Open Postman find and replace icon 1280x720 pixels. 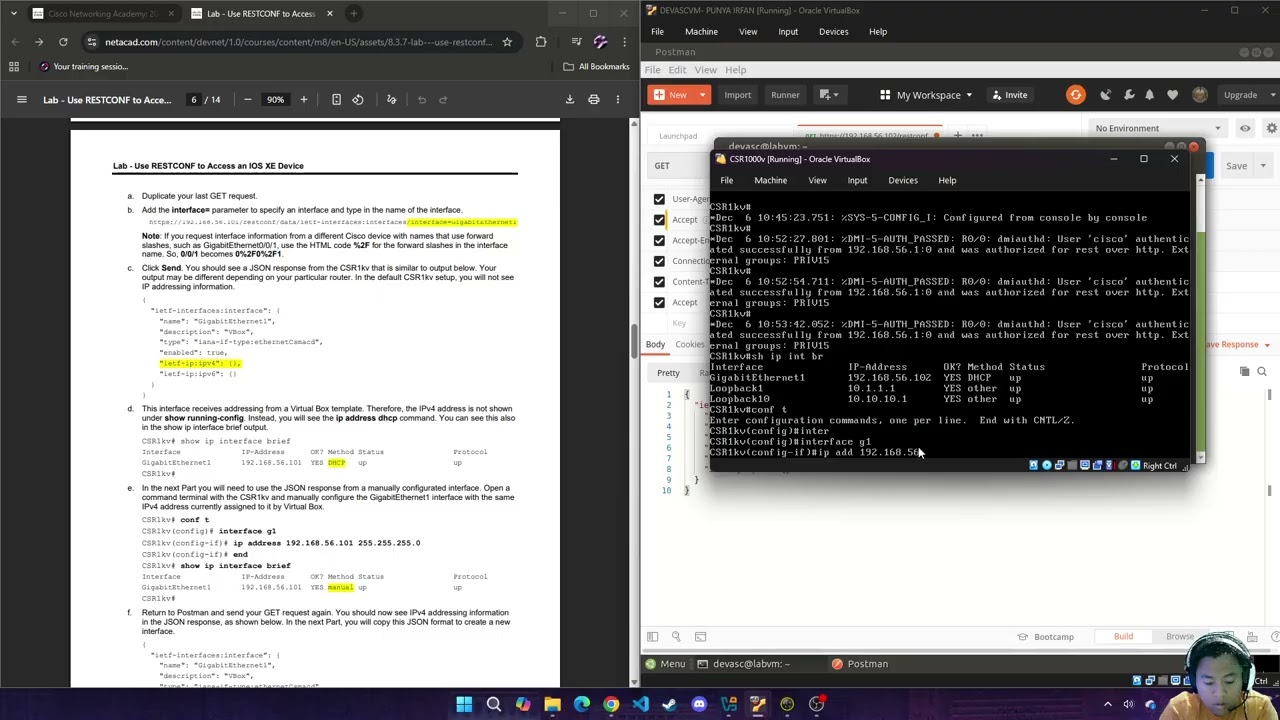676,637
